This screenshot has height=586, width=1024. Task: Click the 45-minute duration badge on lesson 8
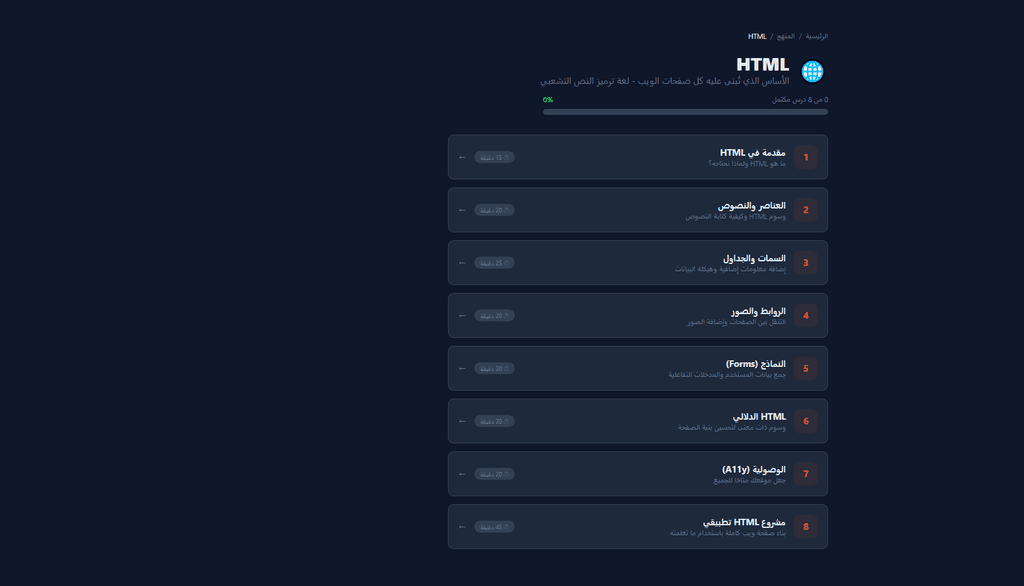494,527
